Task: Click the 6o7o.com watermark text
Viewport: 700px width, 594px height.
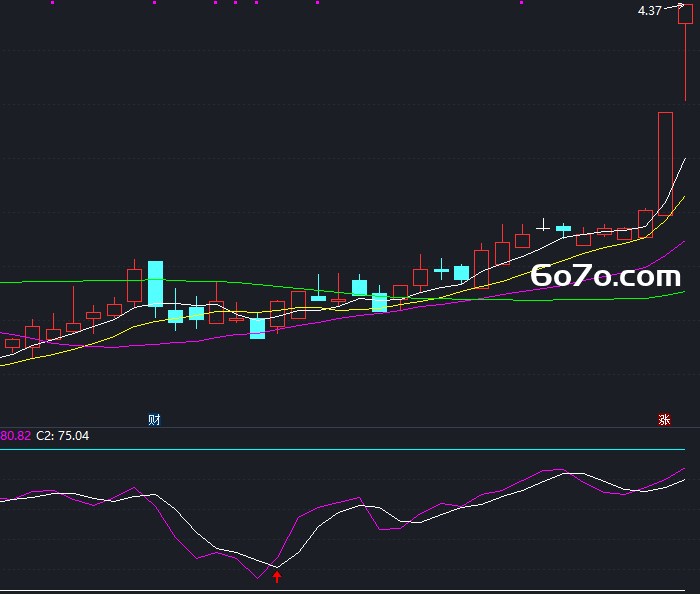Action: [605, 276]
